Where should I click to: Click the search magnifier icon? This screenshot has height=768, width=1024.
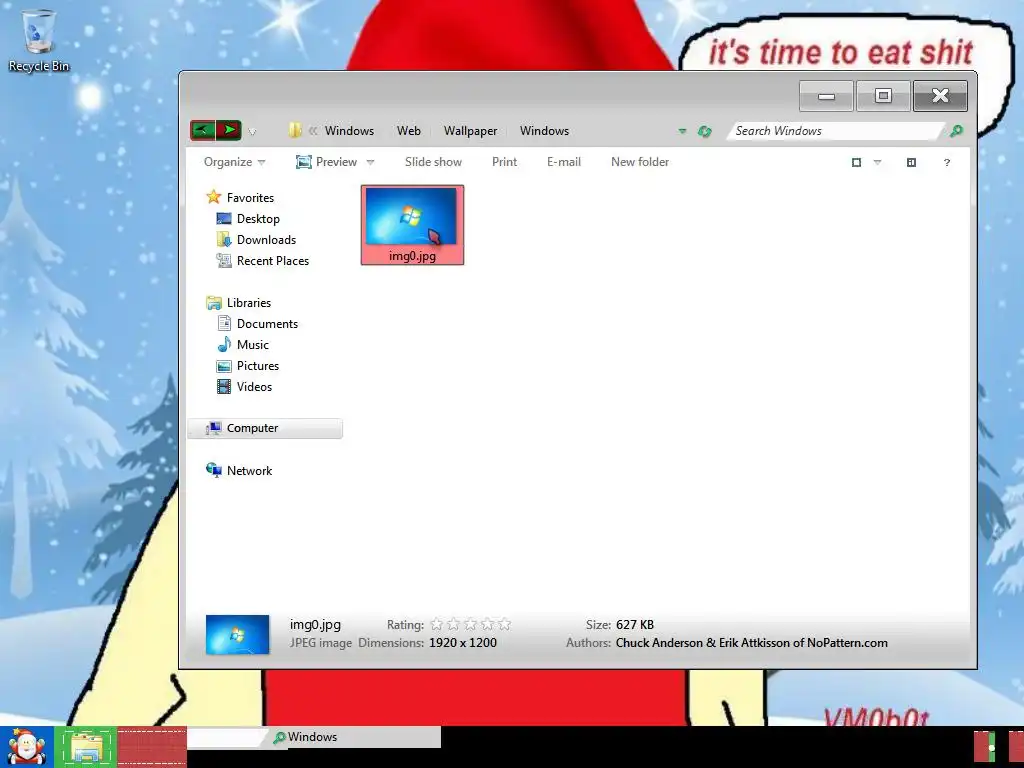coord(956,131)
